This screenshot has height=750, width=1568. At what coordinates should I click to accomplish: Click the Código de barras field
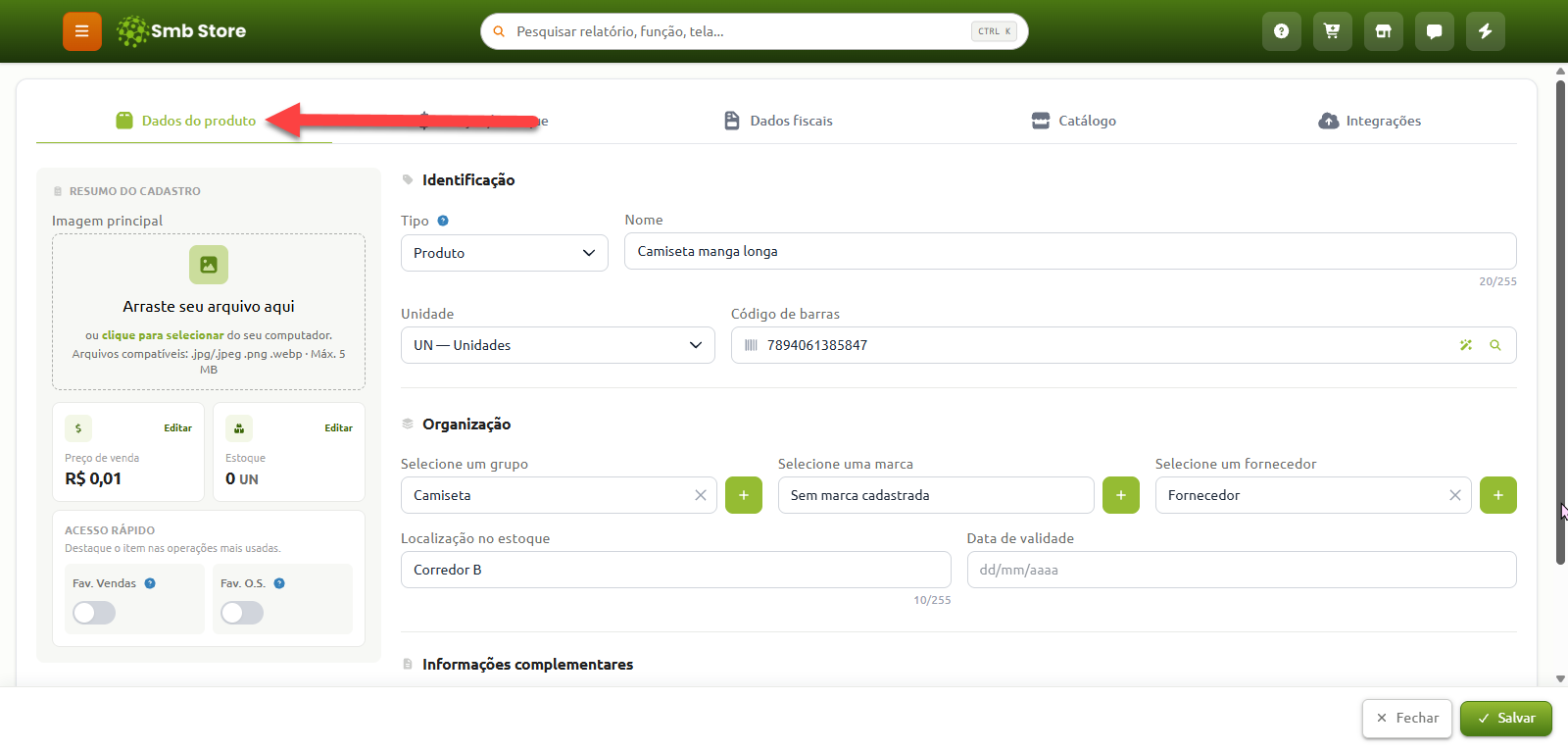point(1124,345)
